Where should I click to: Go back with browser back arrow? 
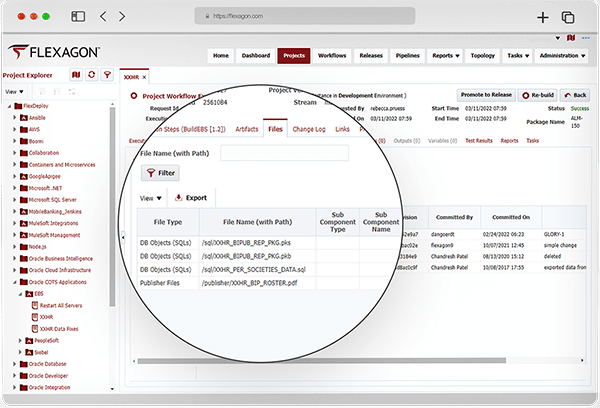pos(103,16)
